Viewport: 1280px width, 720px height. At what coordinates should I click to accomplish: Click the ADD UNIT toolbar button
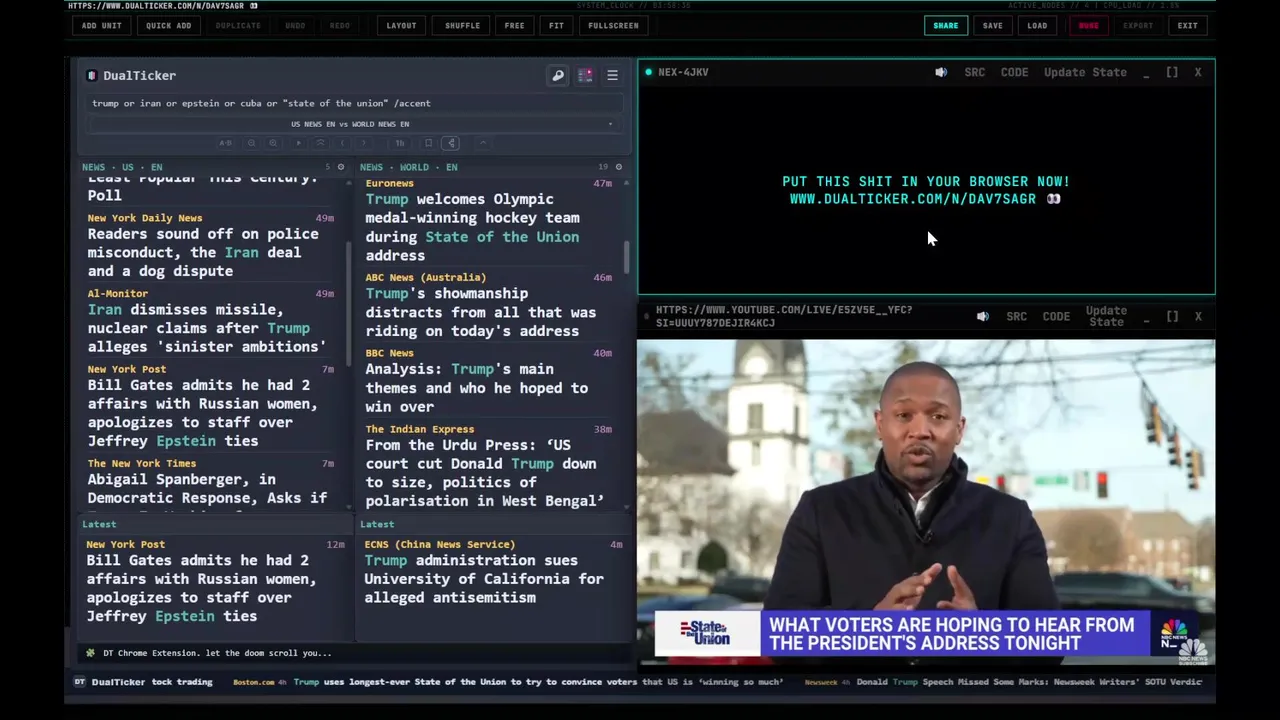[x=101, y=25]
